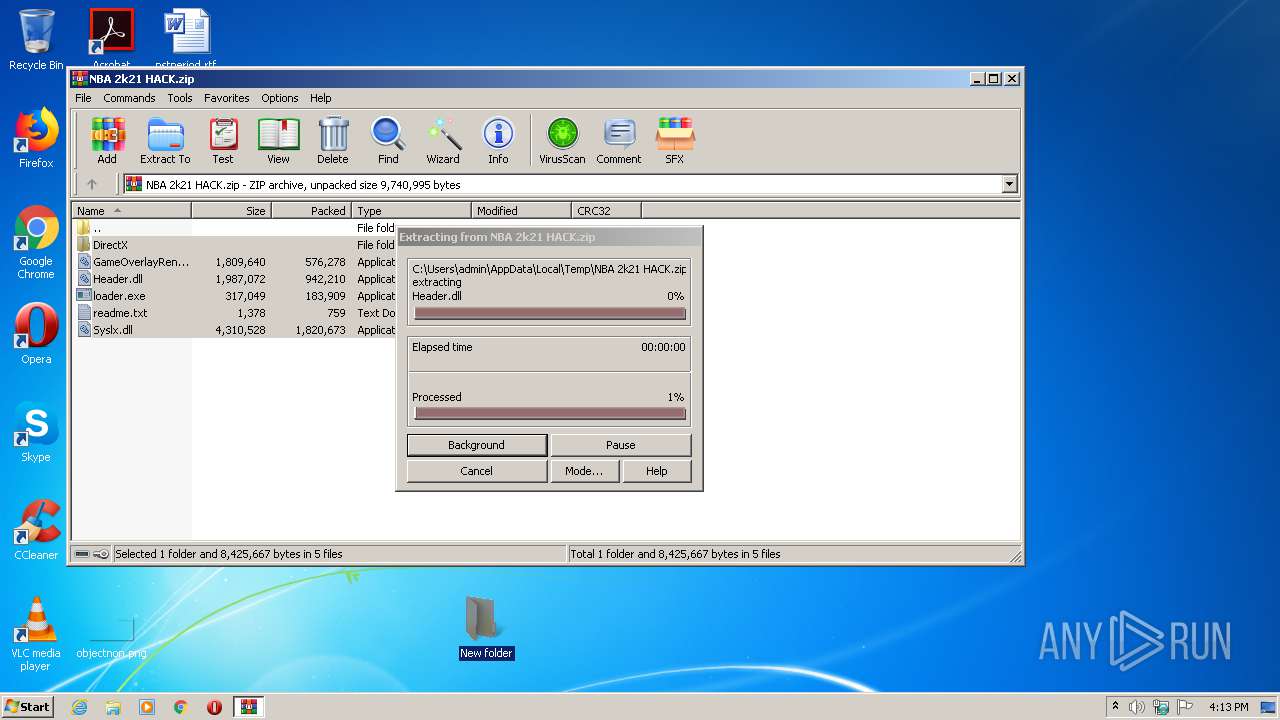Click the Background button in extraction dialog

click(477, 445)
